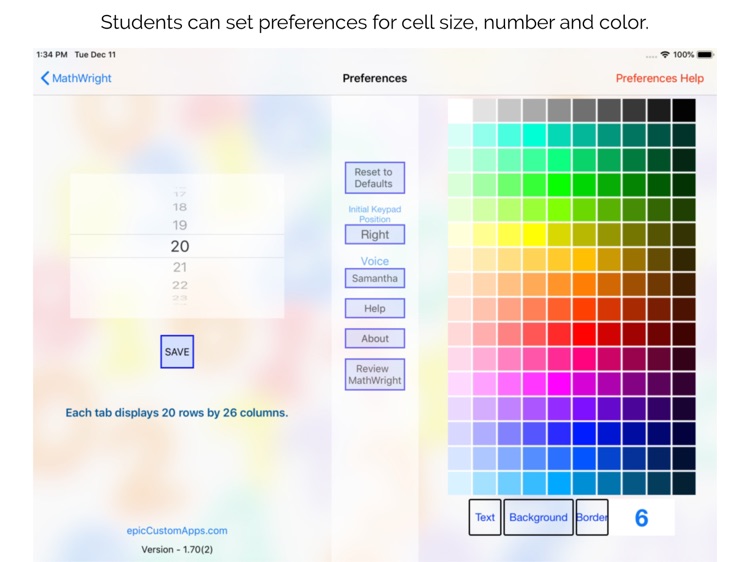This screenshot has width=750, height=562.
Task: Choose the pure yellow color swatch
Action: (535, 234)
